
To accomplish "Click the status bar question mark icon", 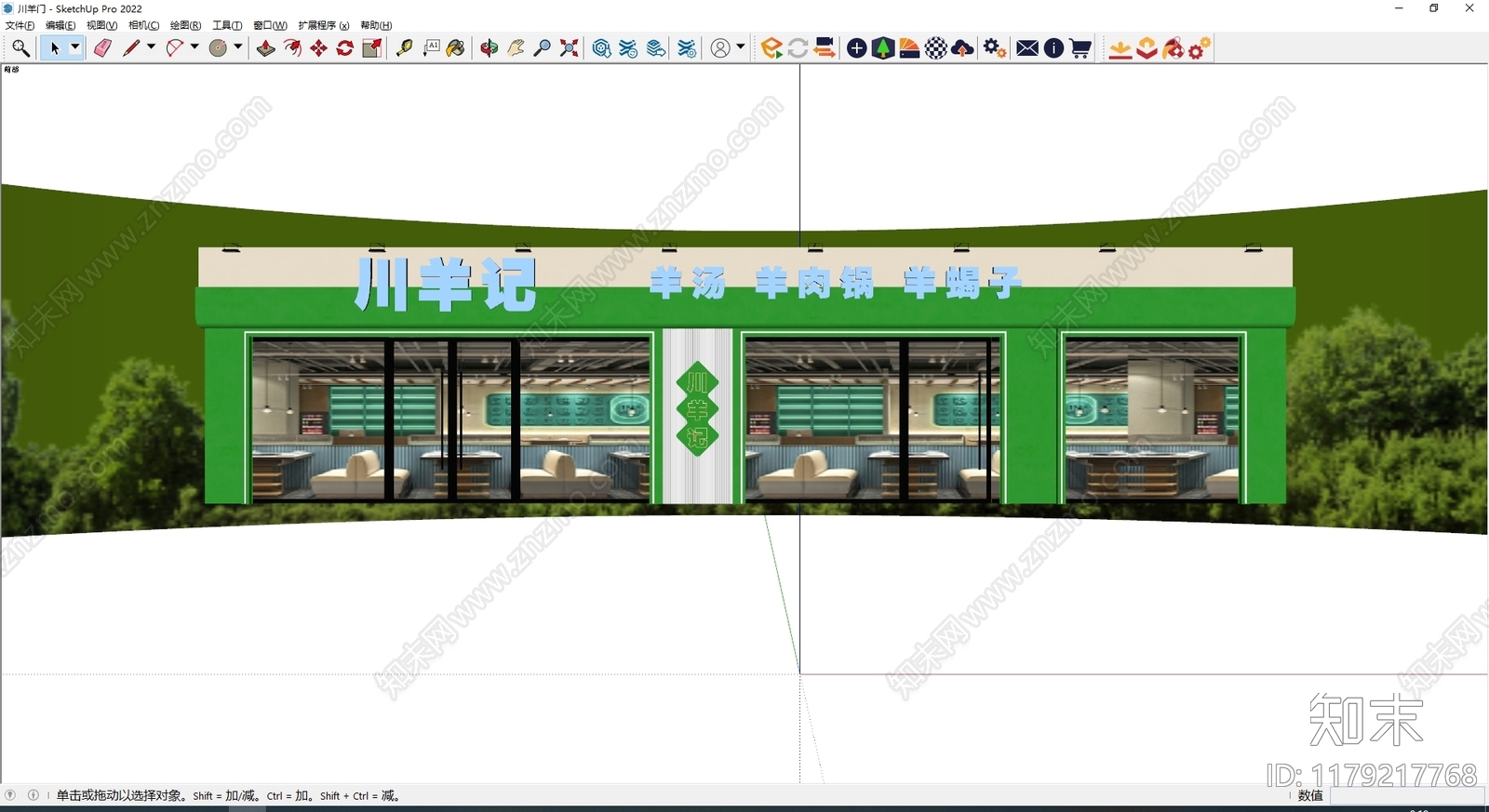I will 10,795.
